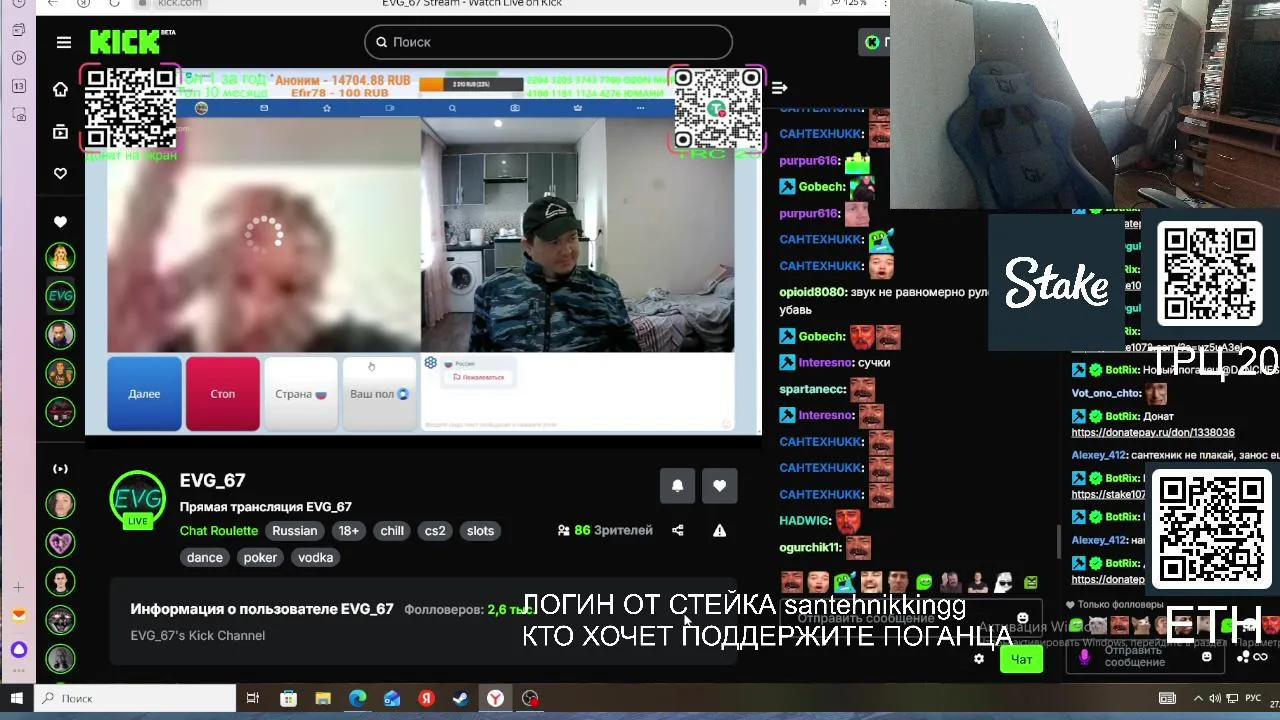Open the Windows Start menu

[17, 699]
